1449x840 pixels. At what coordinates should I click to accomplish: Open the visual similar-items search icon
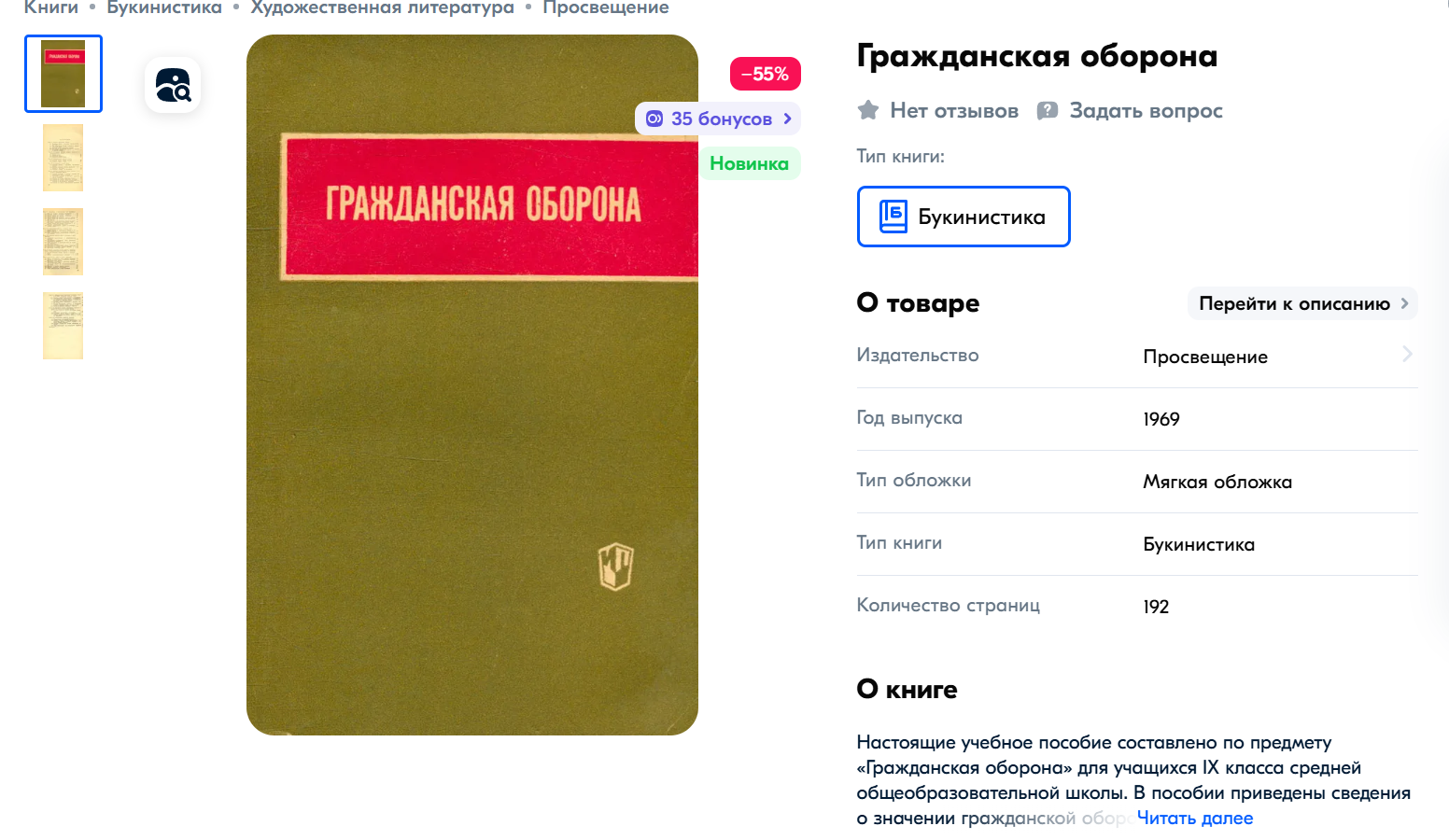click(173, 85)
